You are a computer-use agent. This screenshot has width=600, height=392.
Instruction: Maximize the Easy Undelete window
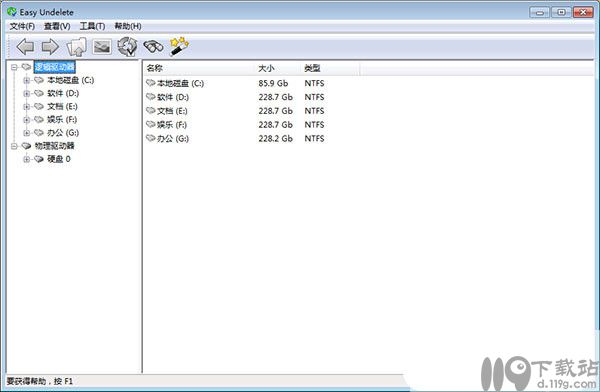pyautogui.click(x=561, y=12)
